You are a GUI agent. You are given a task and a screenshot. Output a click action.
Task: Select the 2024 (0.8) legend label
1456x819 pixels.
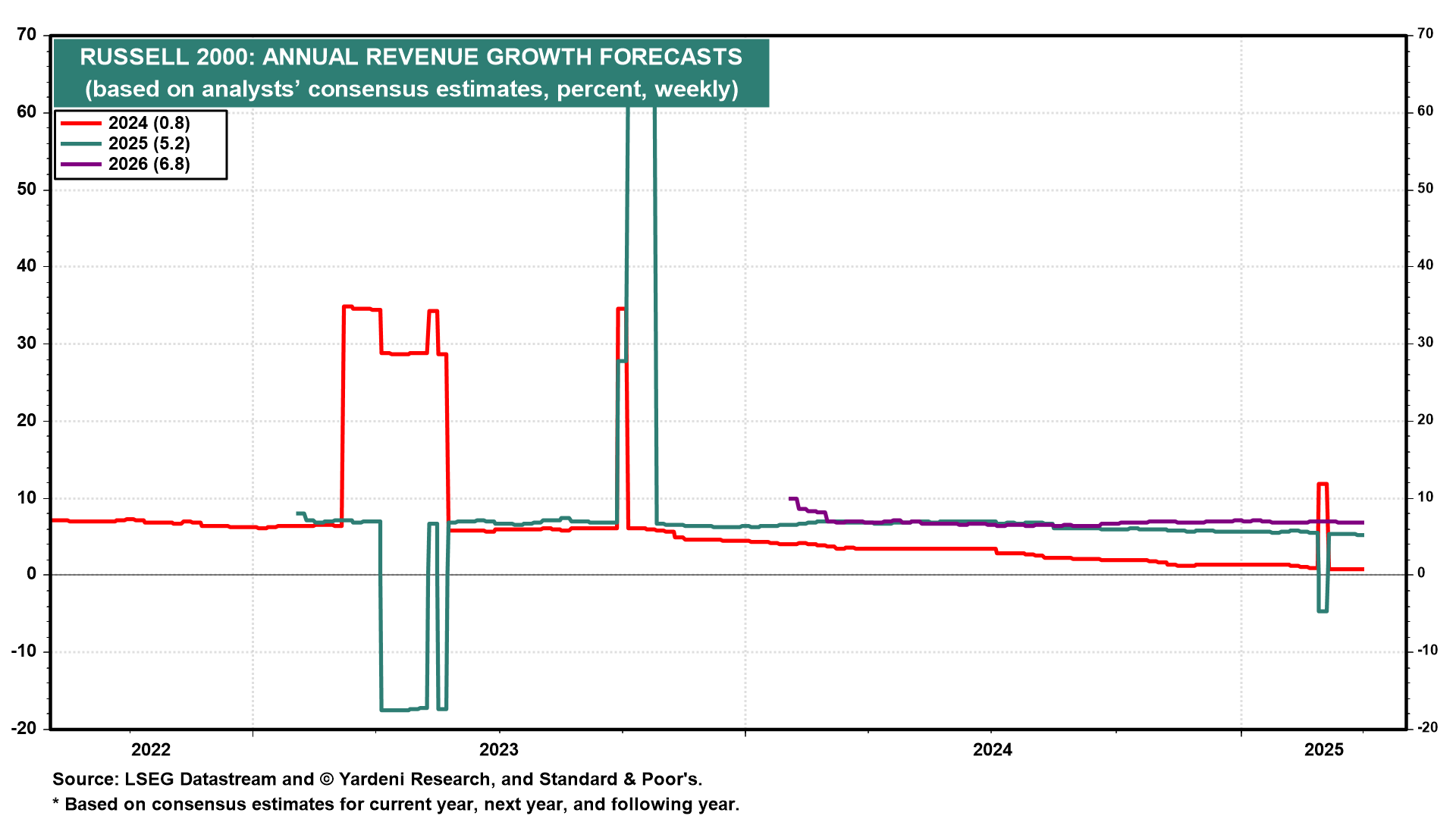(149, 123)
